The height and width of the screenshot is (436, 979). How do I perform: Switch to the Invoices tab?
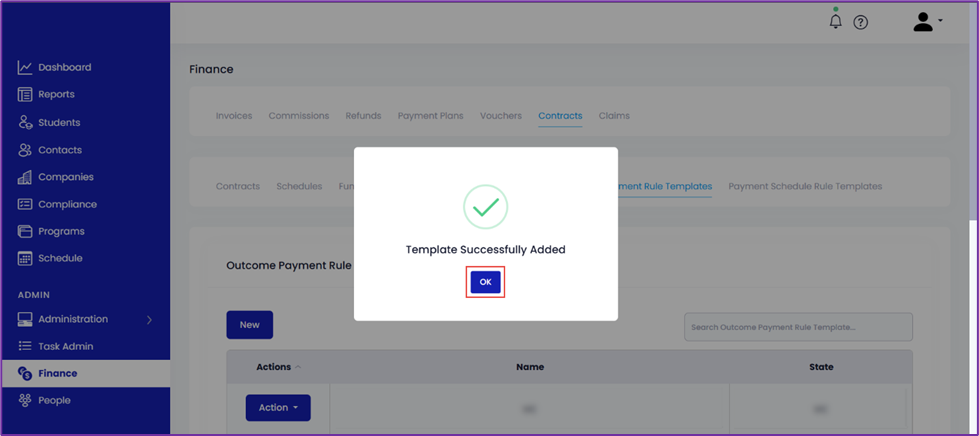tap(234, 116)
